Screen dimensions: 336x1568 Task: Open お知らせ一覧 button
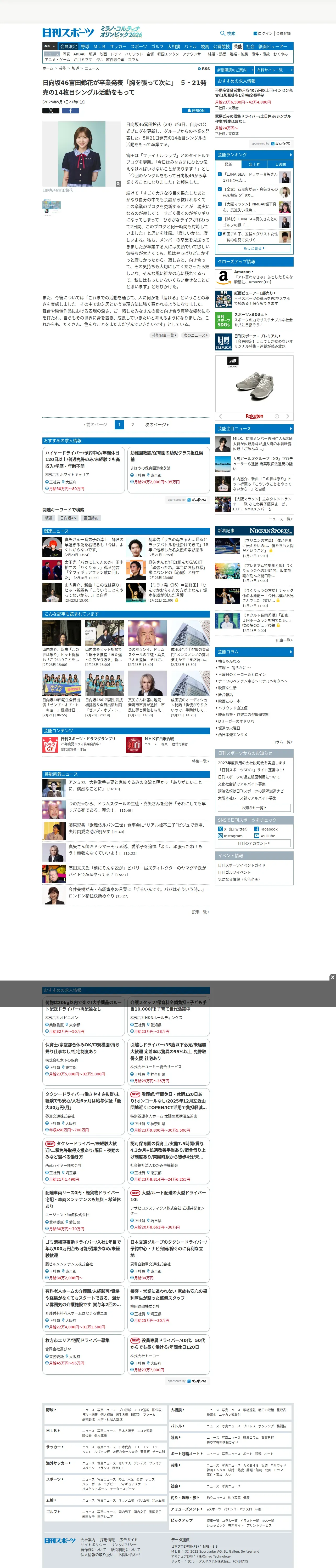(x=254, y=808)
